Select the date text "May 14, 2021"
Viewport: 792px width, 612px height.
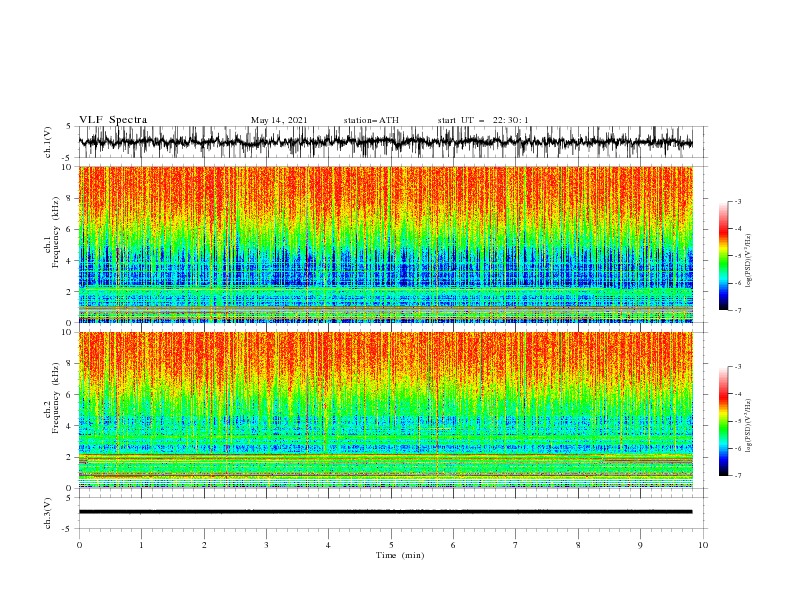tap(279, 120)
